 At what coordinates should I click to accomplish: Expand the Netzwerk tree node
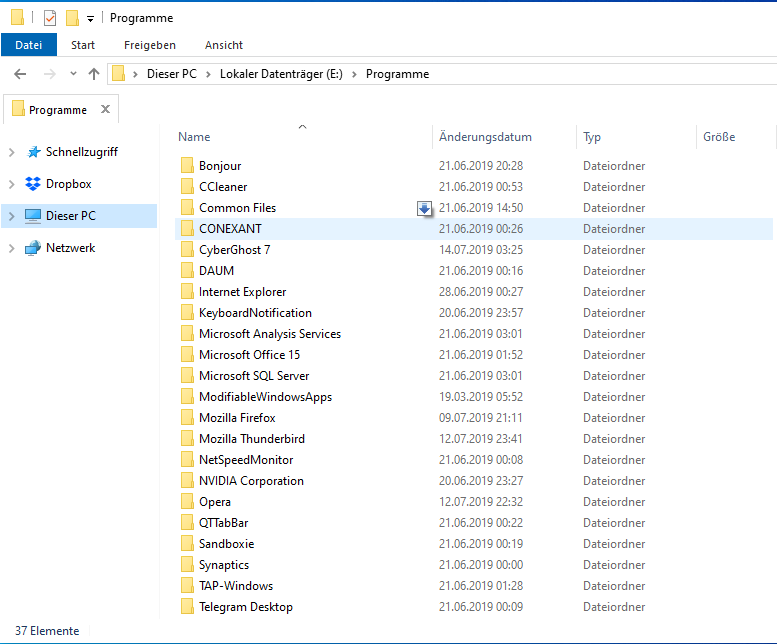click(x=11, y=248)
